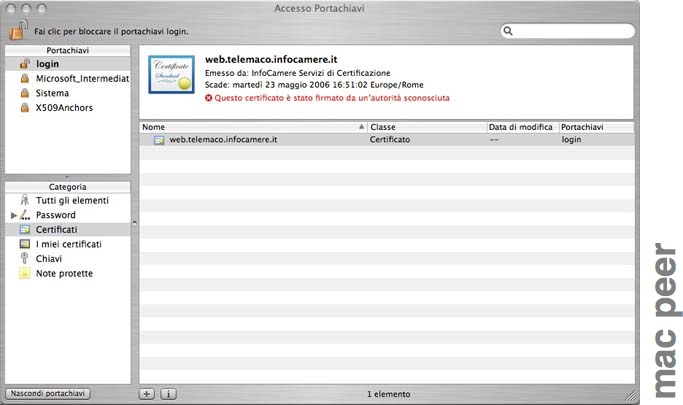Click the I miei certificati icon
The height and width of the screenshot is (405, 683).
pos(25,244)
